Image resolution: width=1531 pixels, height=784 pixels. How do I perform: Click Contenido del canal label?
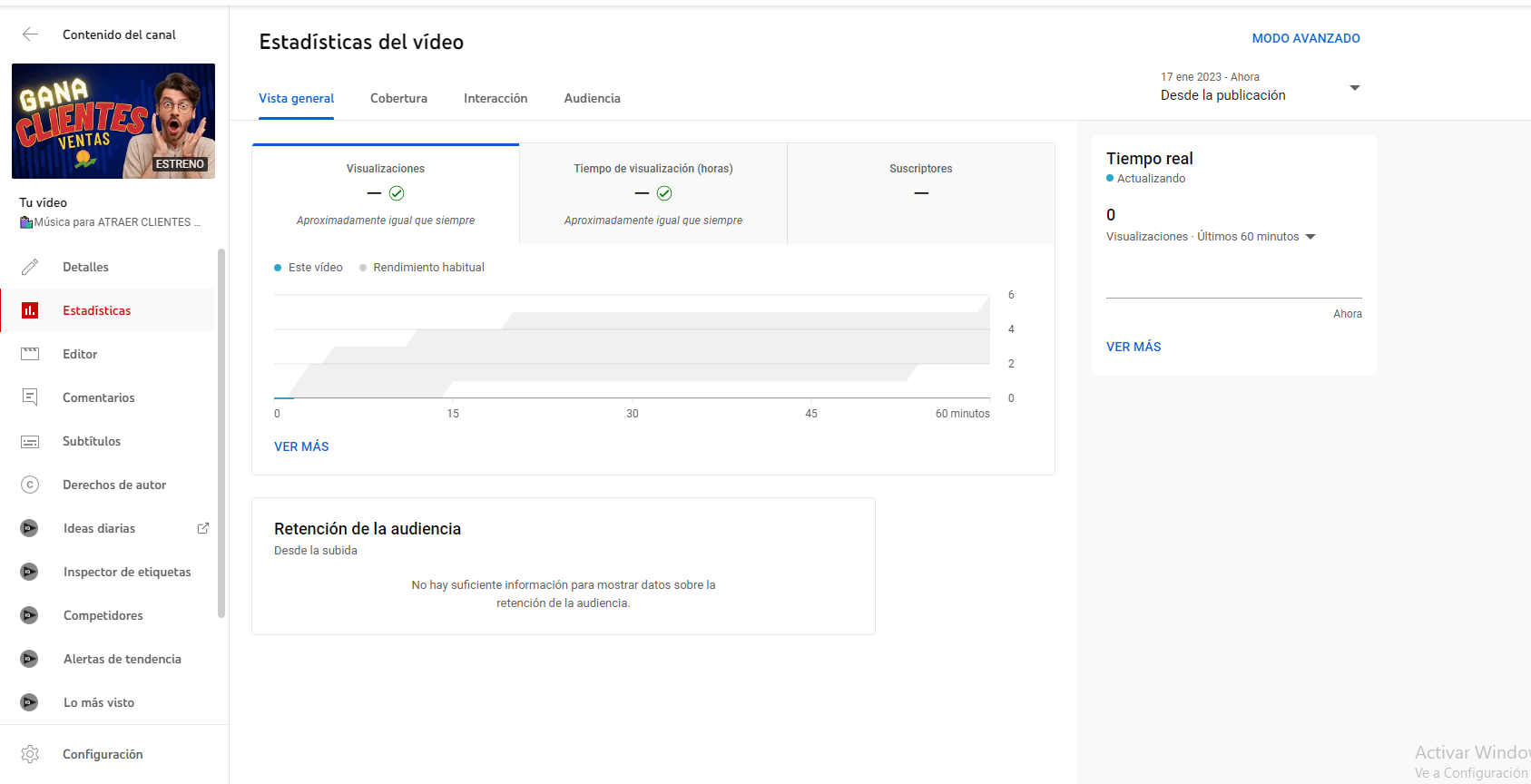pos(119,34)
